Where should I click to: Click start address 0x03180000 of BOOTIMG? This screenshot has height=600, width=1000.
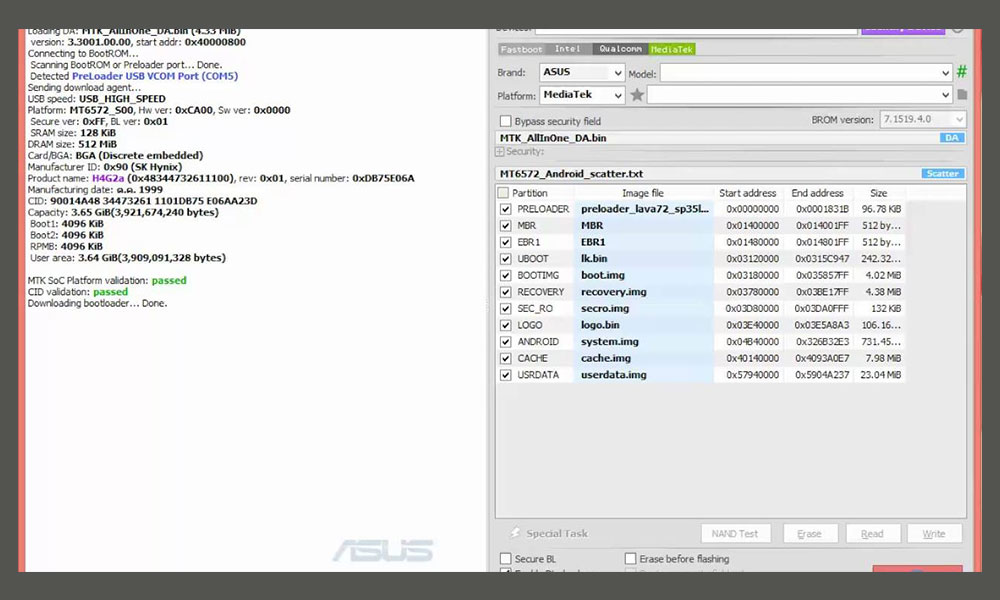[753, 275]
